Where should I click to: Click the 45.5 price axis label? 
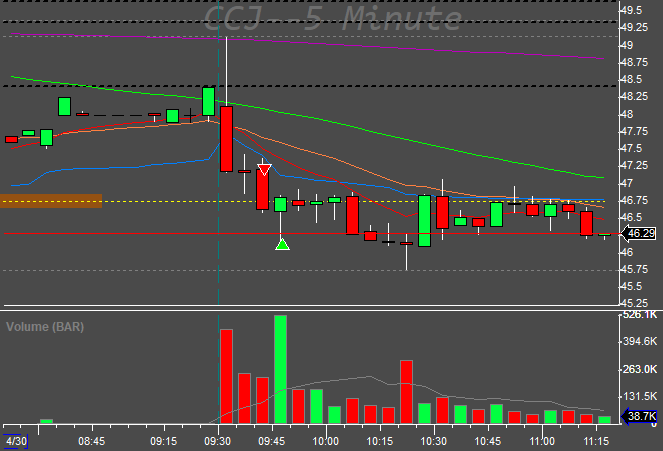coord(632,286)
